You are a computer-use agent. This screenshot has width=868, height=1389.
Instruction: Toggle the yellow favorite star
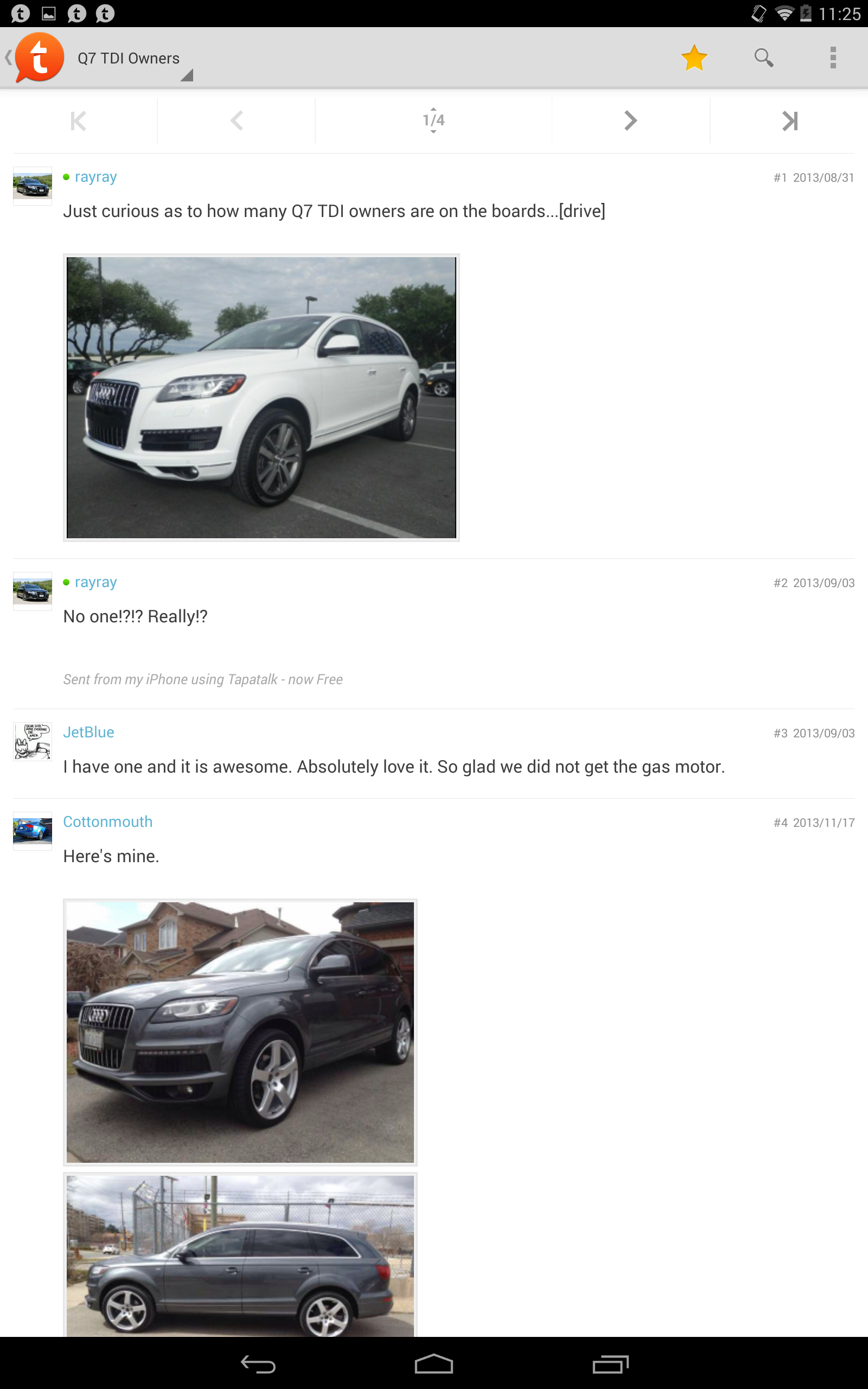click(694, 58)
